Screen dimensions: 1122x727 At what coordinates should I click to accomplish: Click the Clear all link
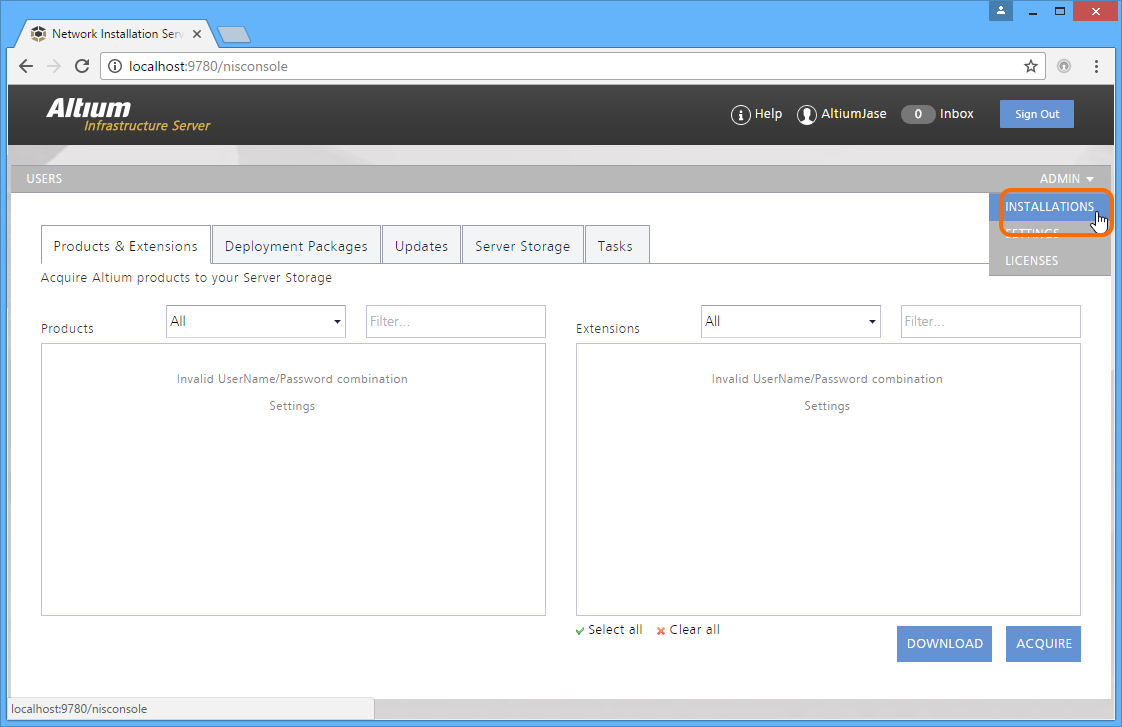(x=693, y=630)
